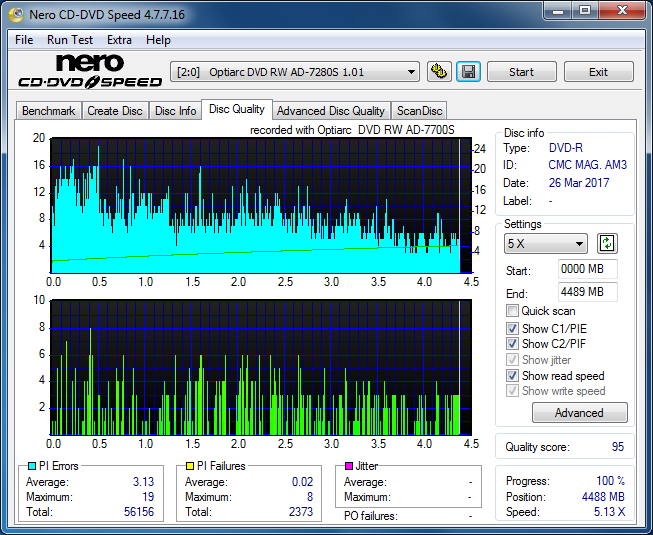Open the Extra menu

[x=119, y=40]
